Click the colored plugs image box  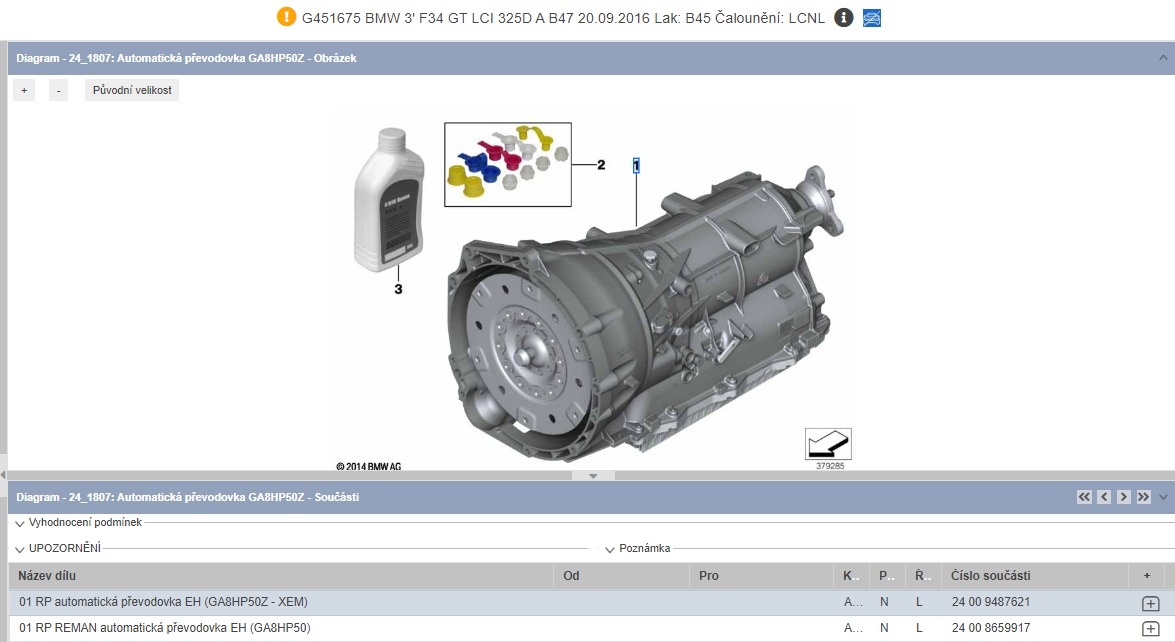click(508, 165)
